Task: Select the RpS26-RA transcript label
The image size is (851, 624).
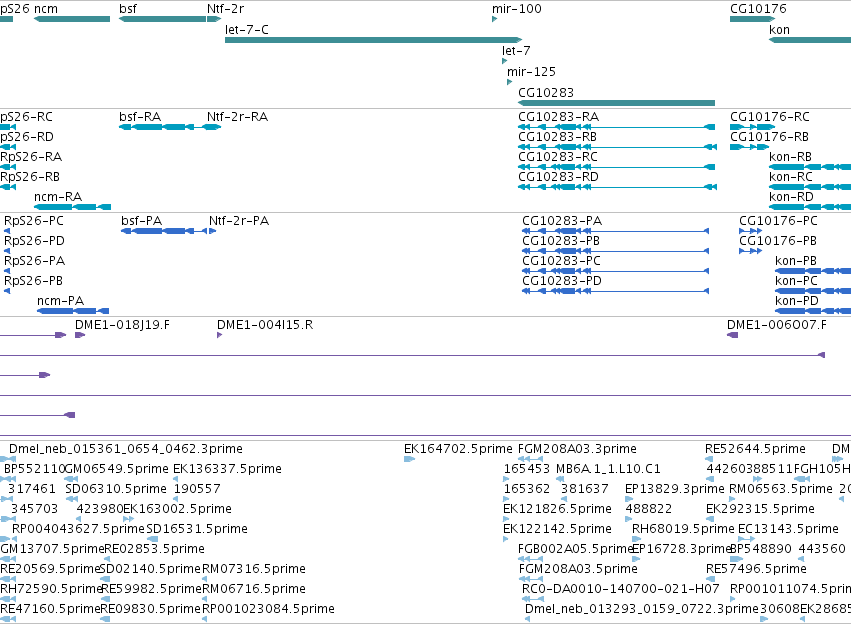Action: click(x=31, y=157)
